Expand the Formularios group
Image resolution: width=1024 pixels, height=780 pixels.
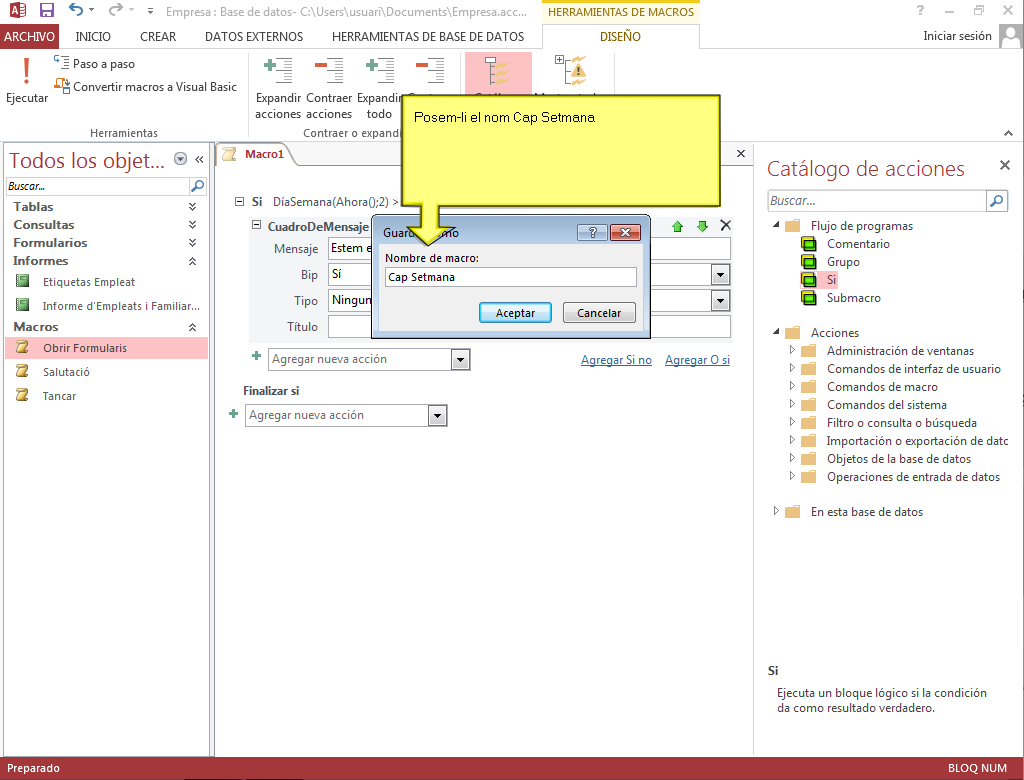pyautogui.click(x=192, y=242)
